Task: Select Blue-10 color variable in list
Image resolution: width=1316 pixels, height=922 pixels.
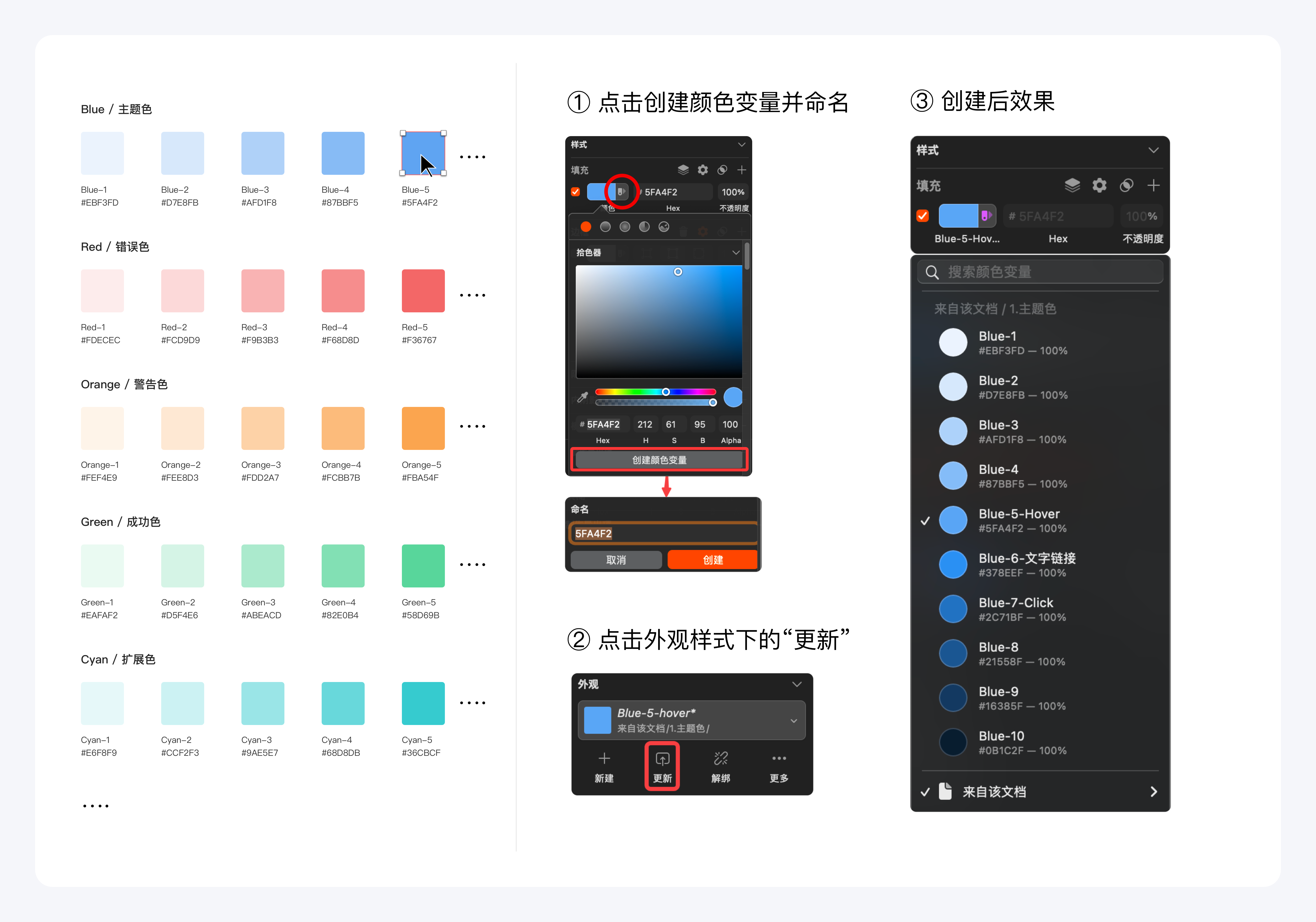Action: point(1040,742)
